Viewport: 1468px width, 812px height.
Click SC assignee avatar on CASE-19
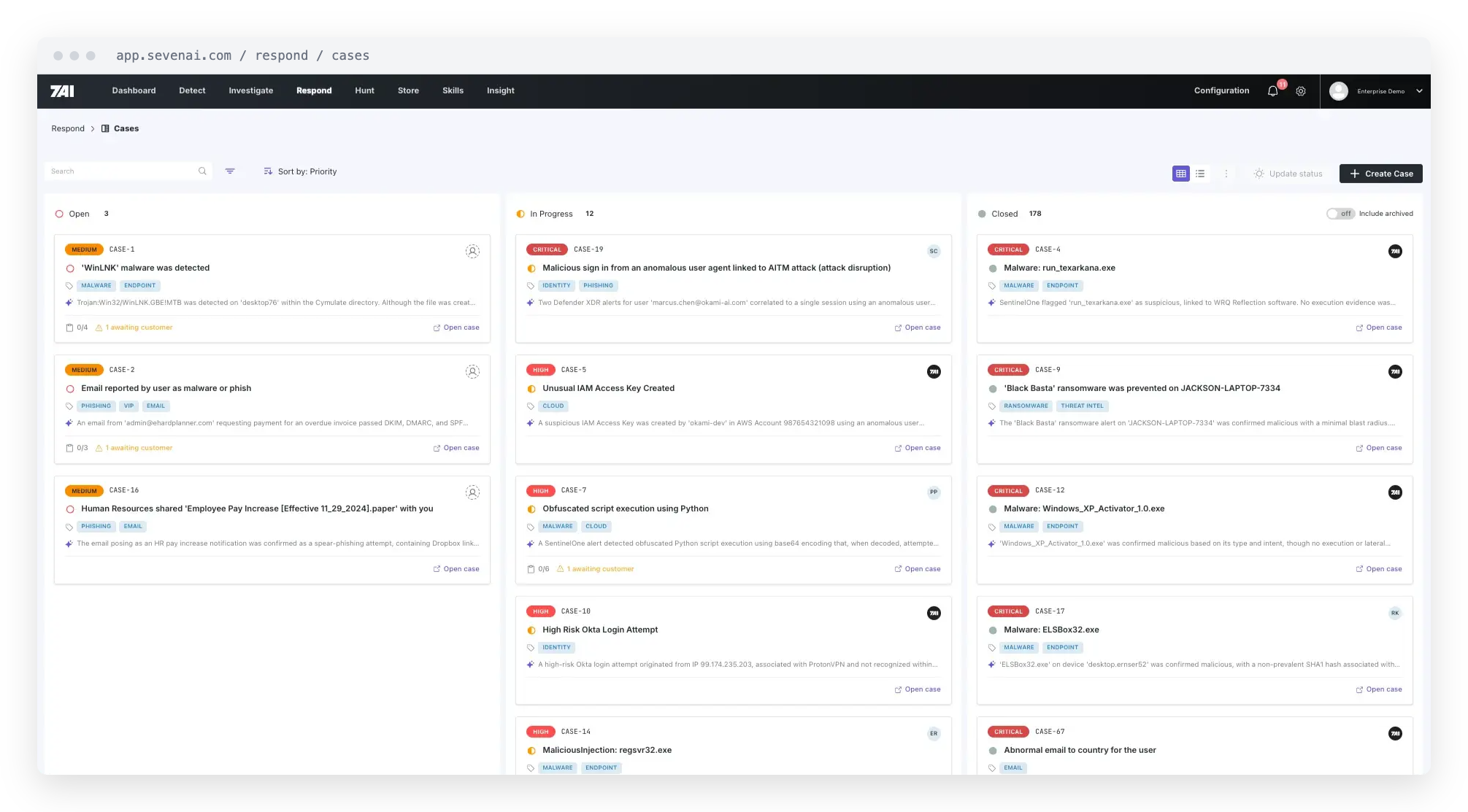pos(934,251)
